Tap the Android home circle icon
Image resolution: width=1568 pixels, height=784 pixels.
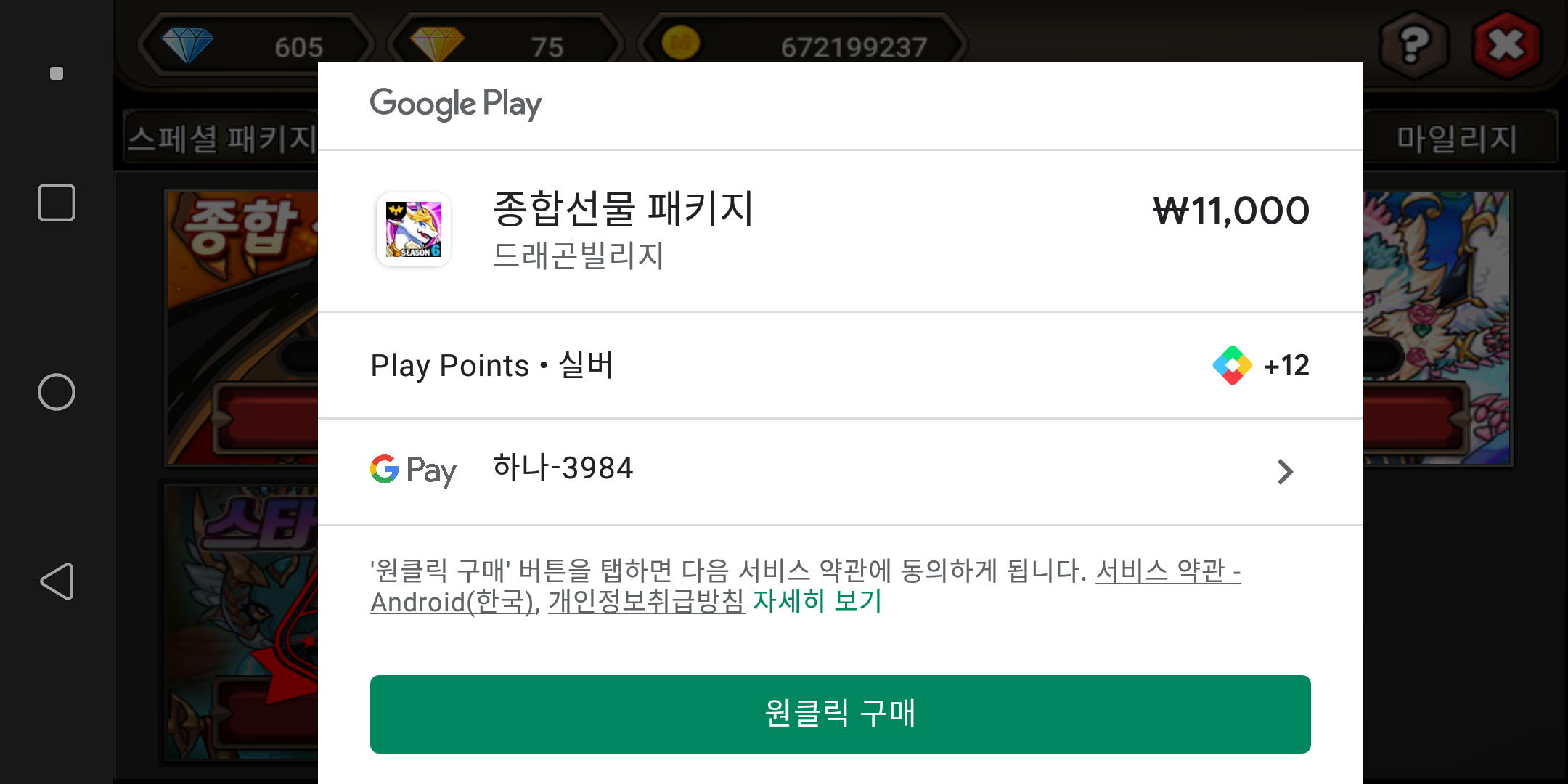coord(57,392)
